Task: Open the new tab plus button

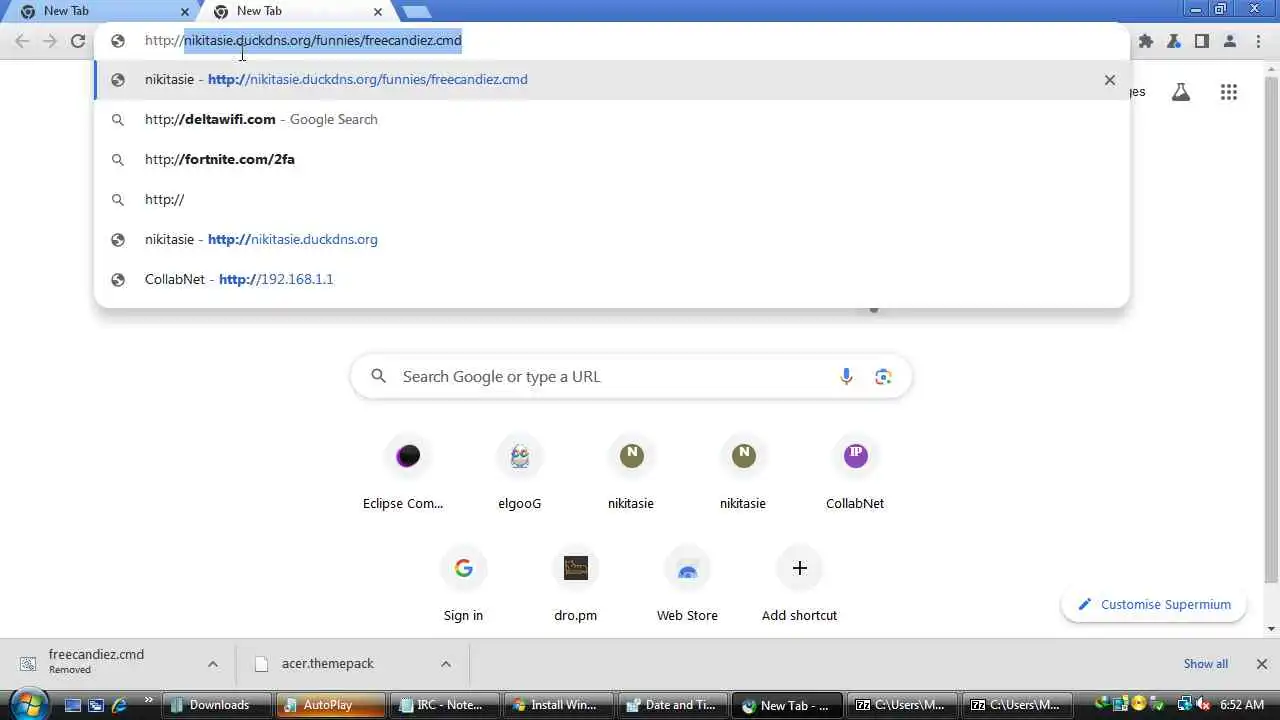Action: click(x=416, y=12)
